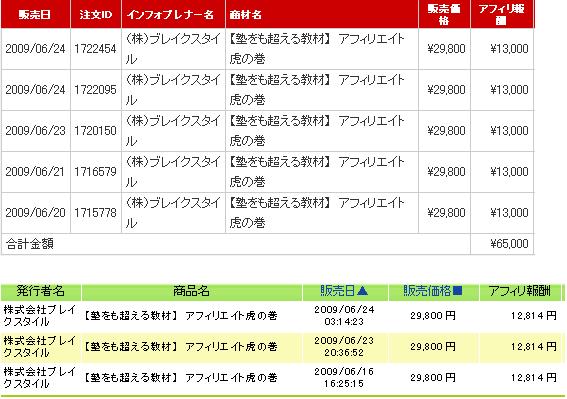Click product name in the 2009/06/24 03:14:23 row
The image size is (567, 399).
pyautogui.click(x=180, y=316)
